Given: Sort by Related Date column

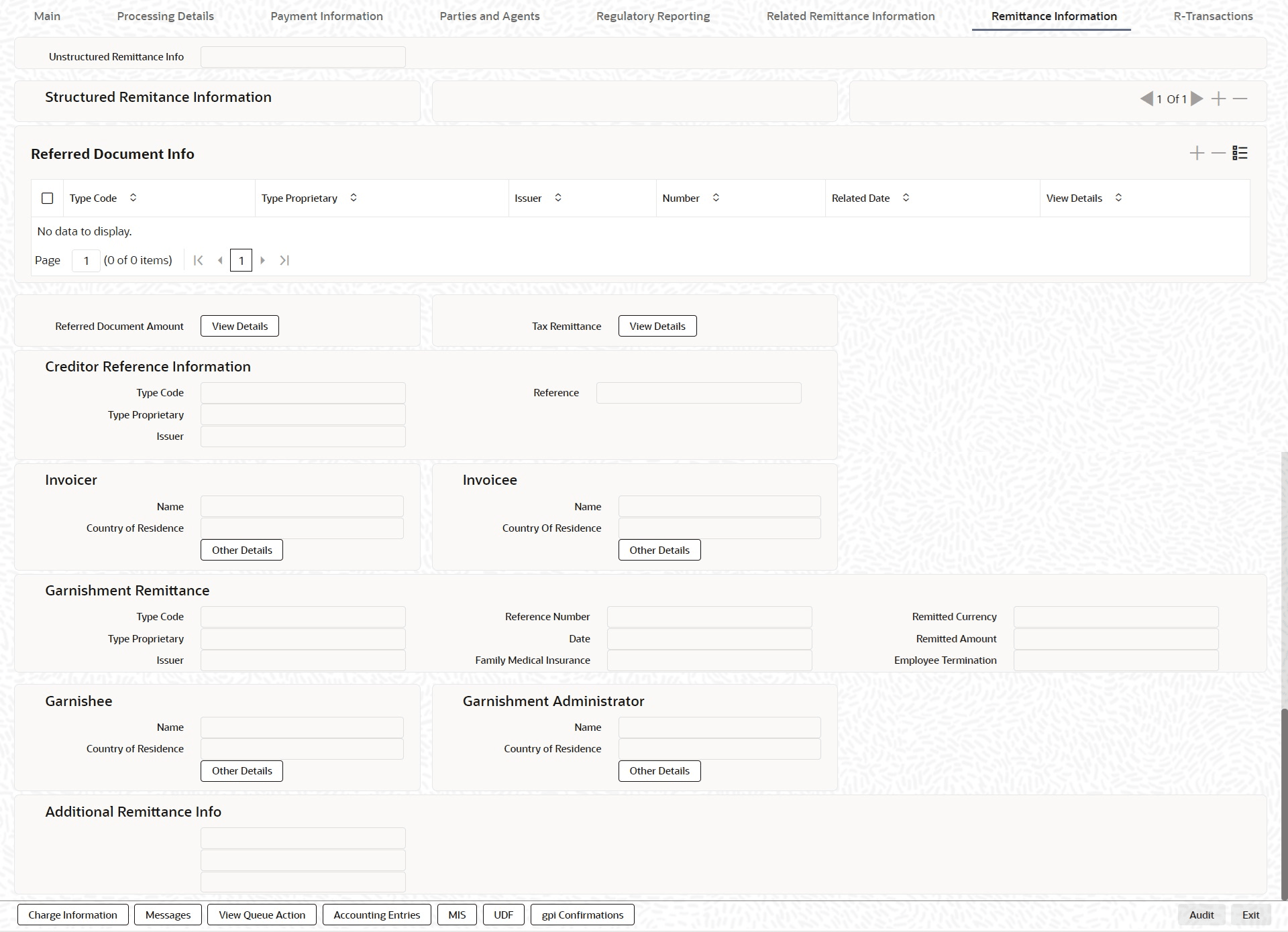Looking at the screenshot, I should pos(906,198).
